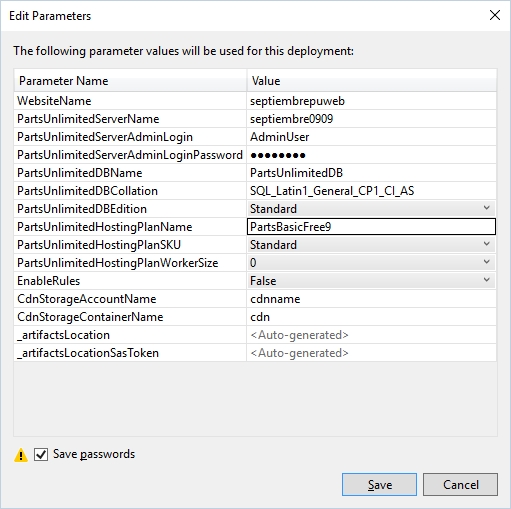Screen dimensions: 511x509
Task: Open the PartsUnlimitedHostingPlanWorkerSize dropdown
Action: pos(371,263)
